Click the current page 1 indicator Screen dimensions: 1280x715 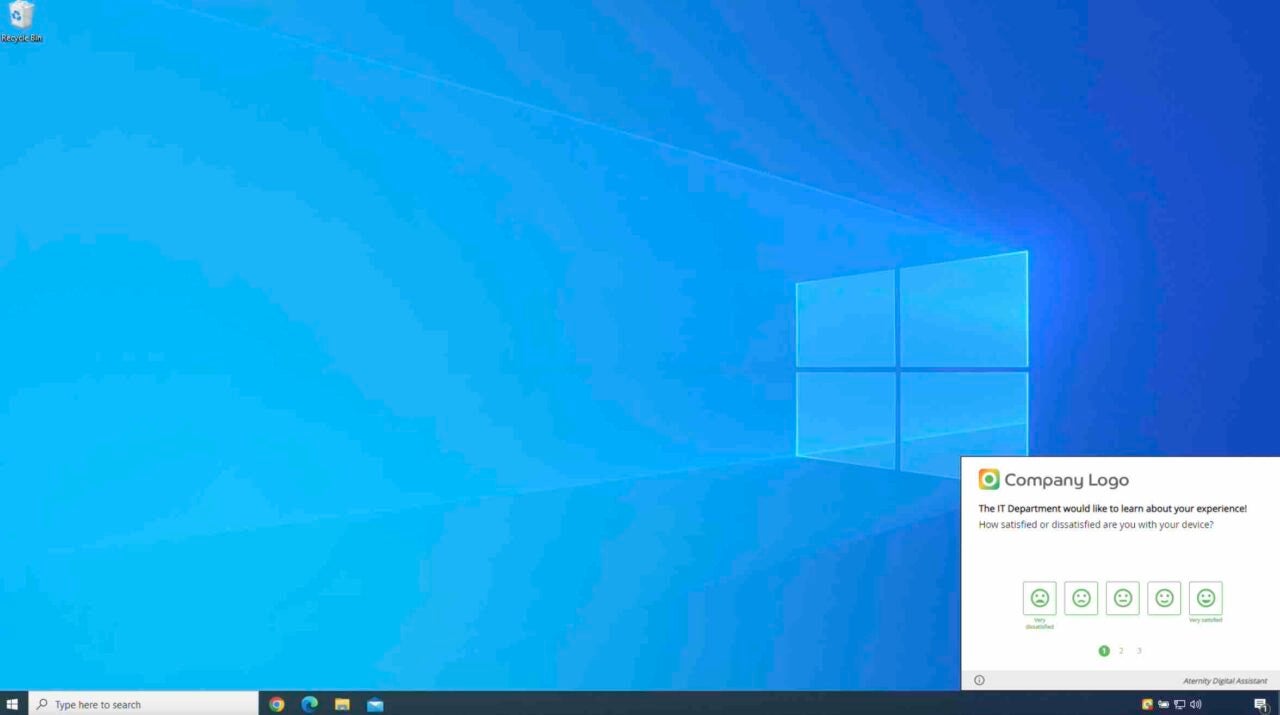click(x=1104, y=651)
